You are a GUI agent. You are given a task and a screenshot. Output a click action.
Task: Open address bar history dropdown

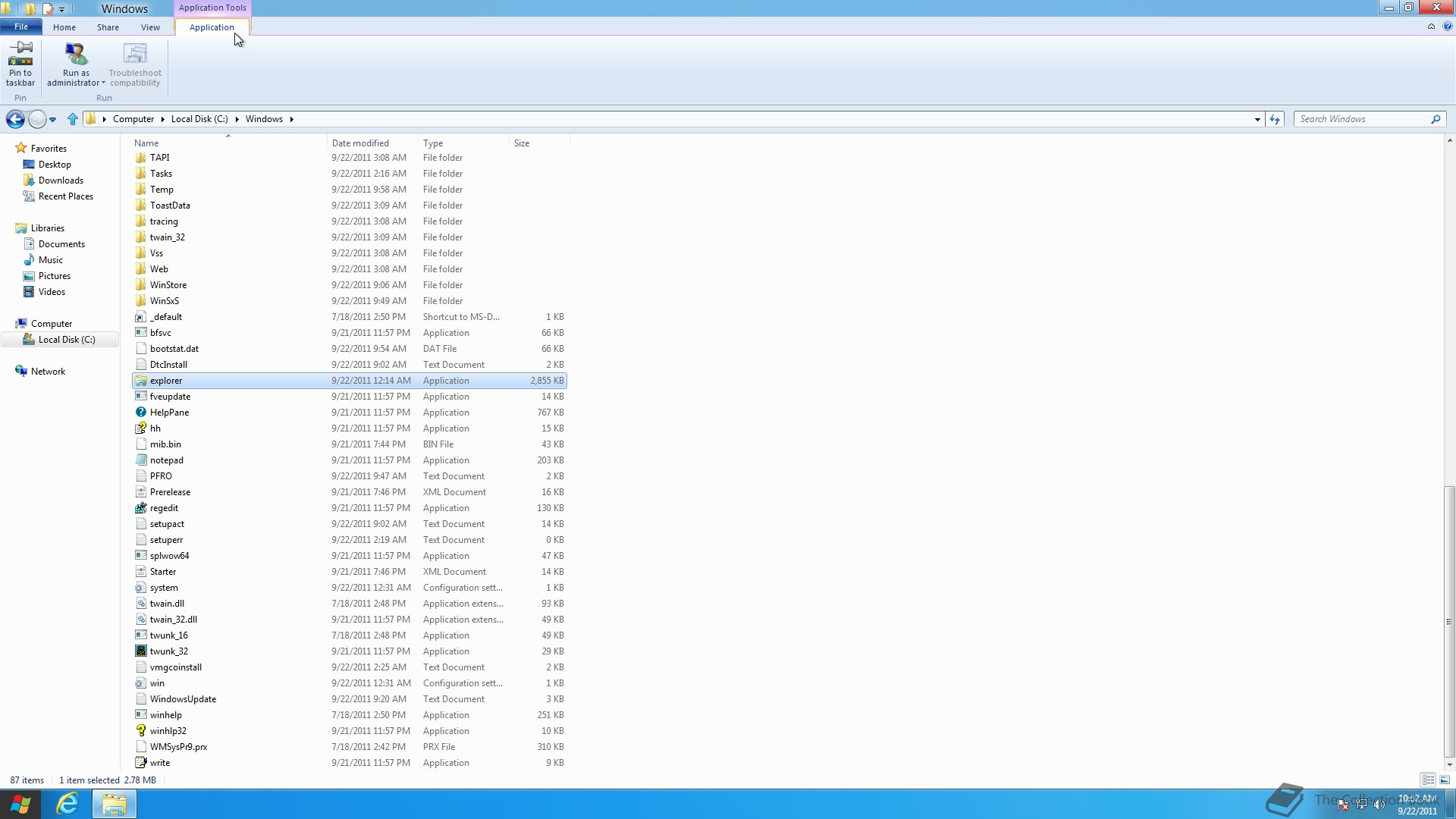click(1257, 119)
